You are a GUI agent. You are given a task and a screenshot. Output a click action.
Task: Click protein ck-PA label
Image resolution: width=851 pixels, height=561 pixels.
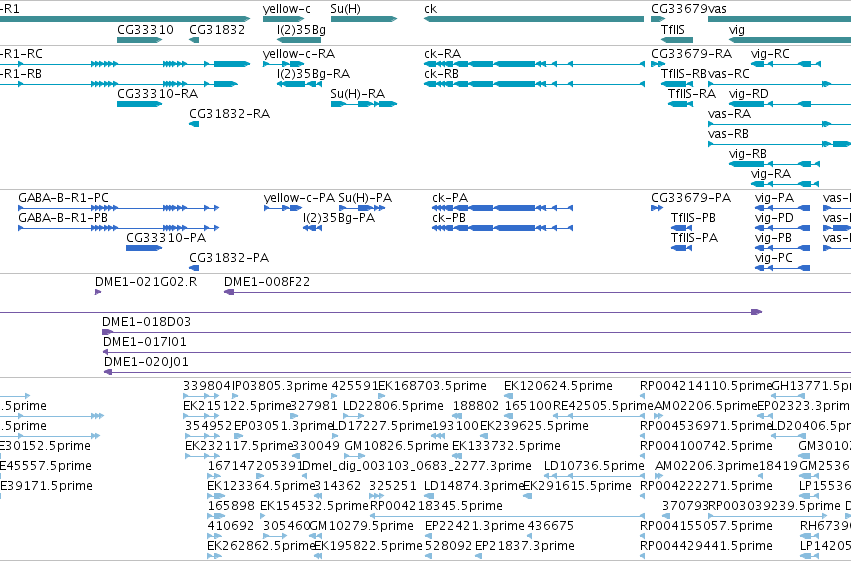point(450,198)
